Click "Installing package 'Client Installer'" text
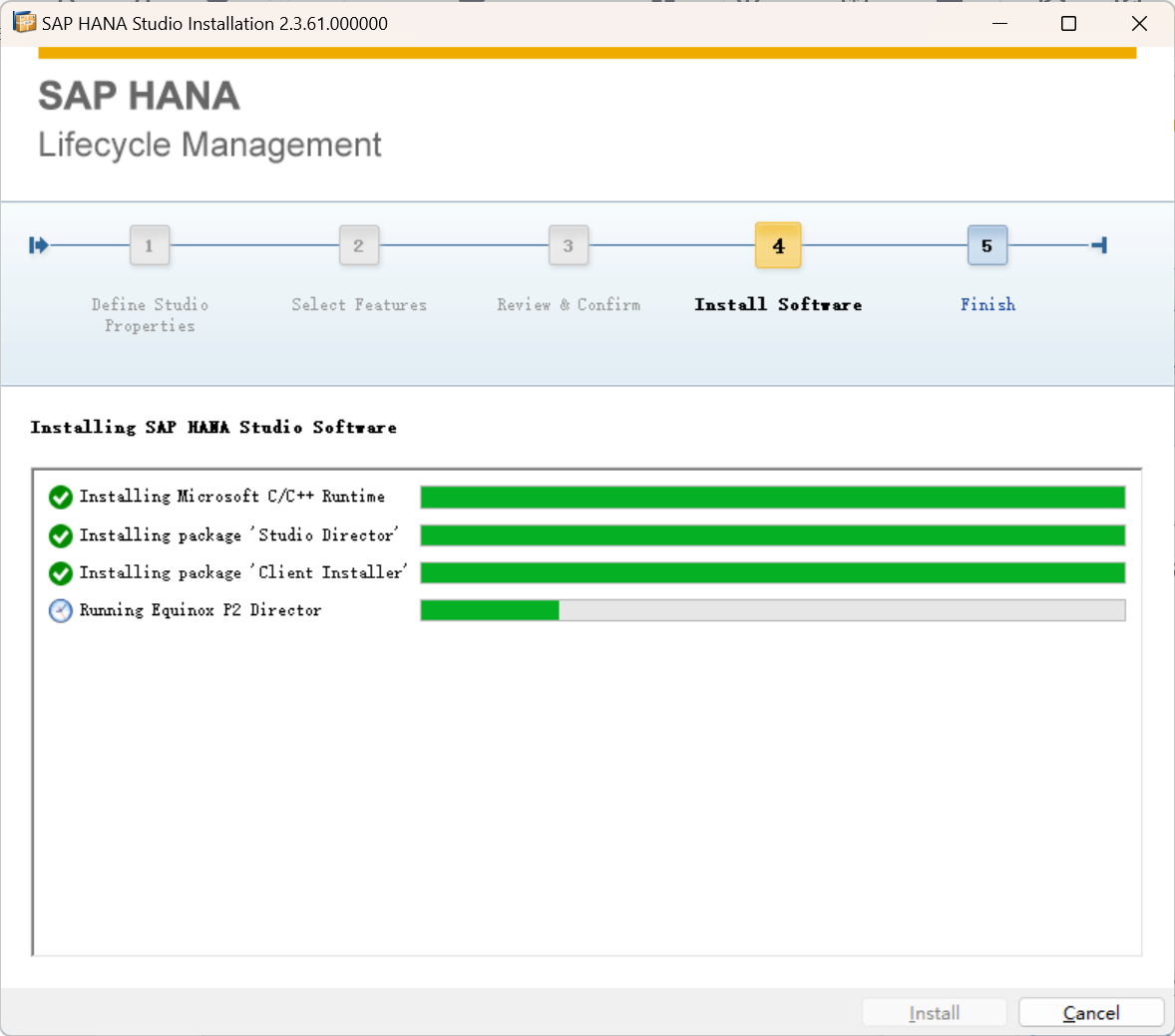1175x1036 pixels. pos(243,572)
